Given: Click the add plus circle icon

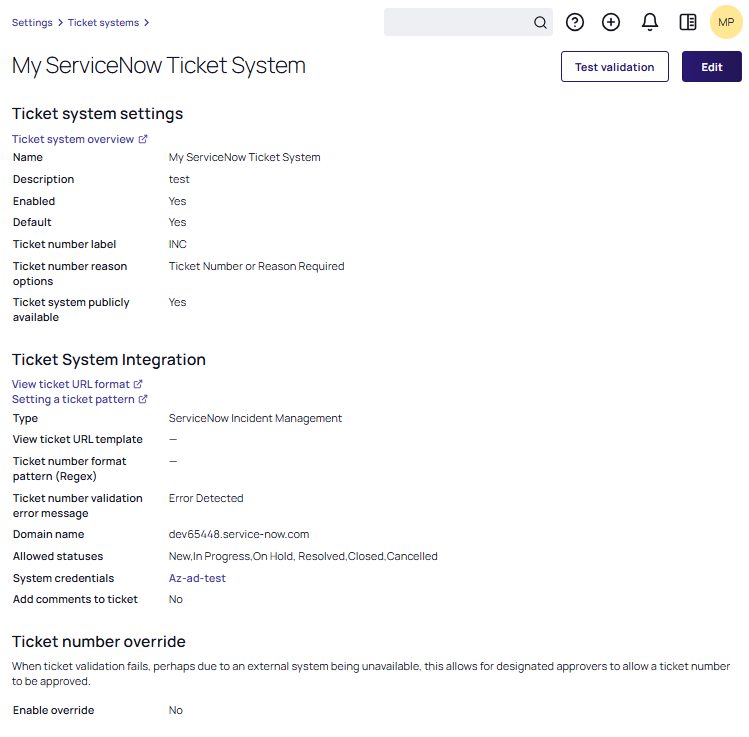Looking at the screenshot, I should click(611, 22).
